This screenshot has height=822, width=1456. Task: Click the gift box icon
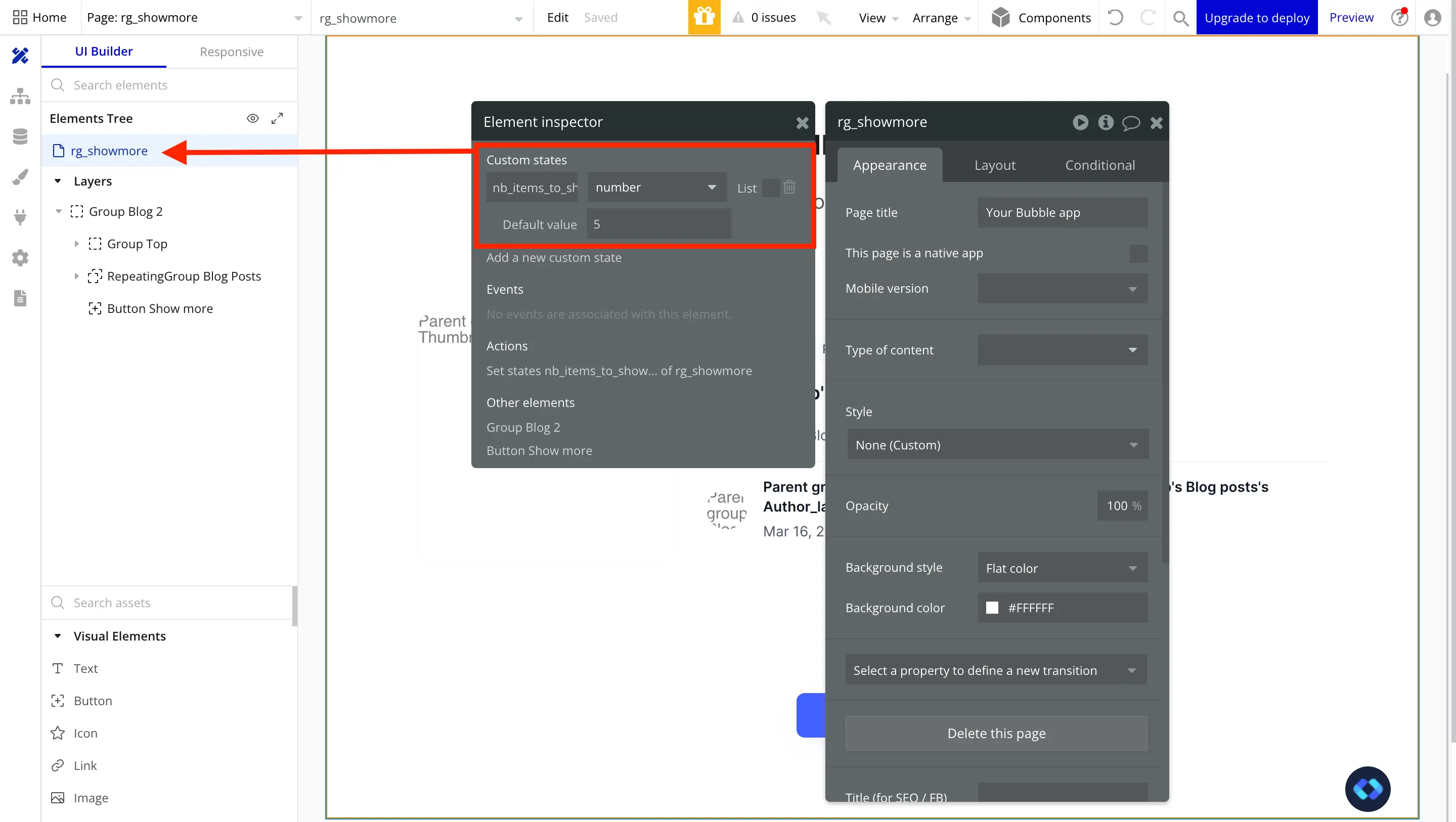point(703,17)
